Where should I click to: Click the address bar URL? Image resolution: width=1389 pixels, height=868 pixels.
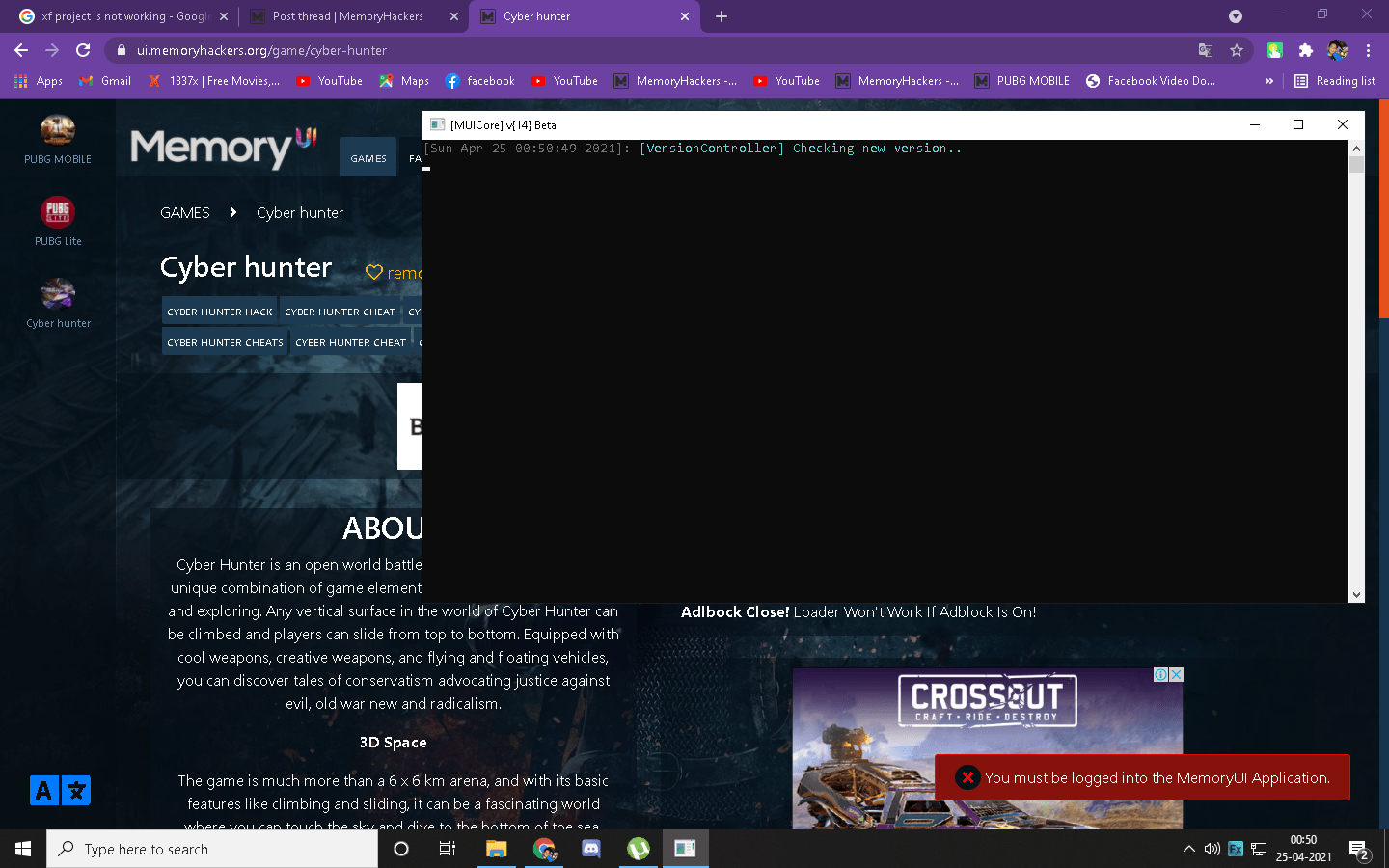coord(261,50)
